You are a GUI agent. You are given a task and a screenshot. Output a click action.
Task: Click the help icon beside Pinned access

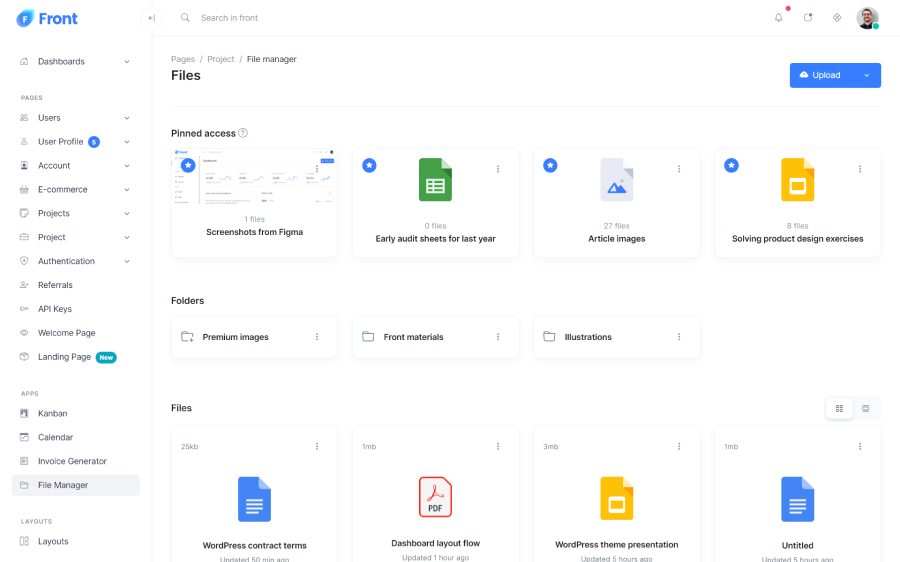[243, 133]
